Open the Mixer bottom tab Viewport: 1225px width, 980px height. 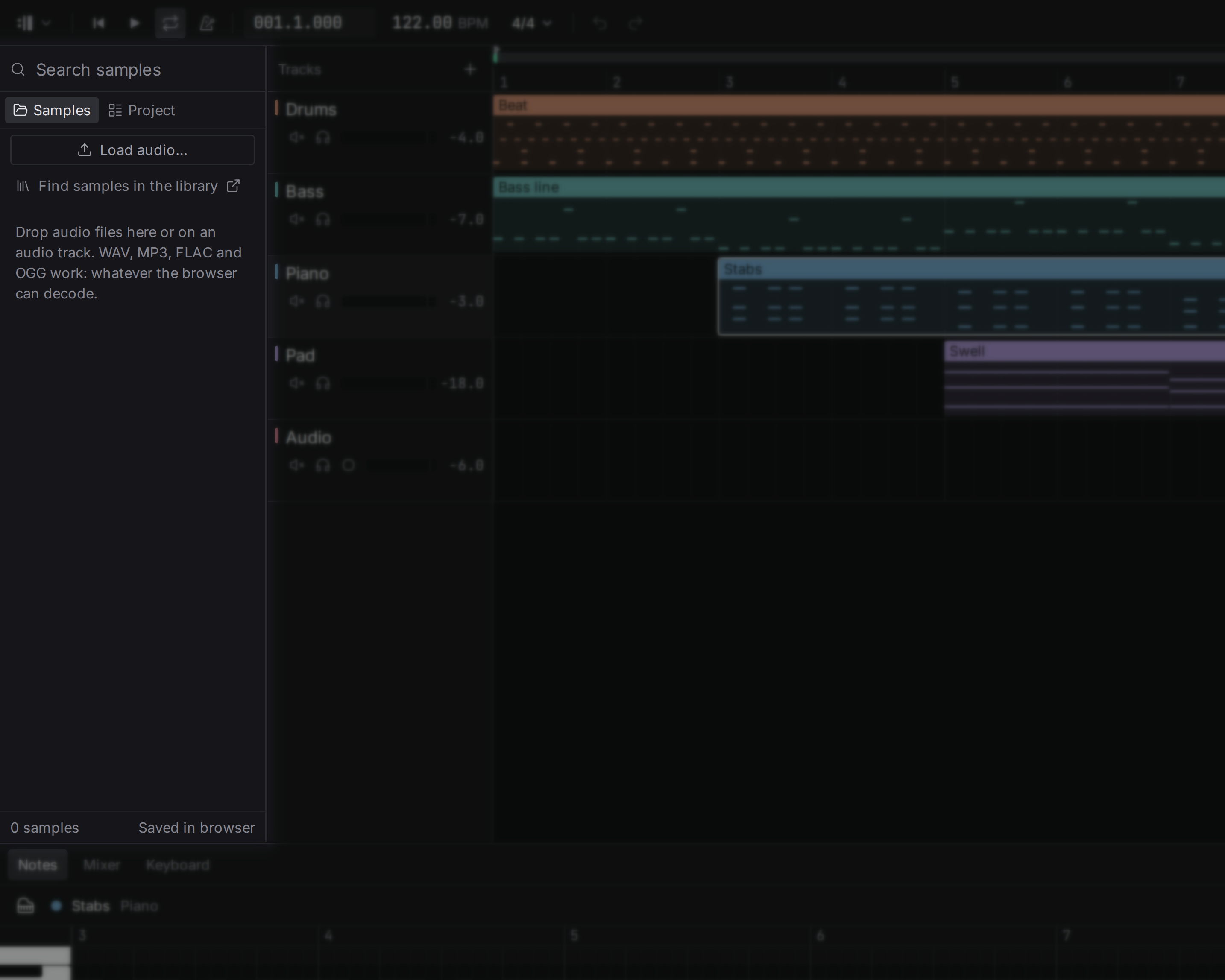pyautogui.click(x=102, y=865)
